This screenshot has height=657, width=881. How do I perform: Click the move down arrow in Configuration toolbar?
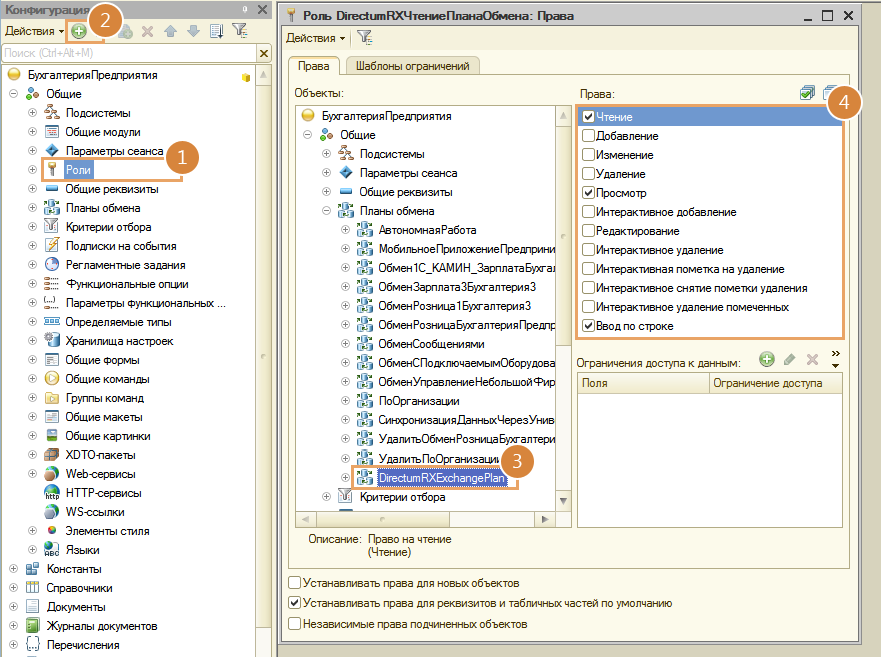[193, 31]
